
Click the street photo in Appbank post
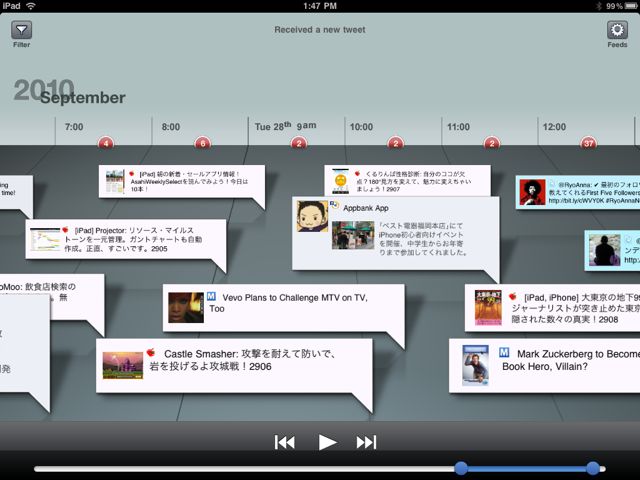[x=353, y=235]
